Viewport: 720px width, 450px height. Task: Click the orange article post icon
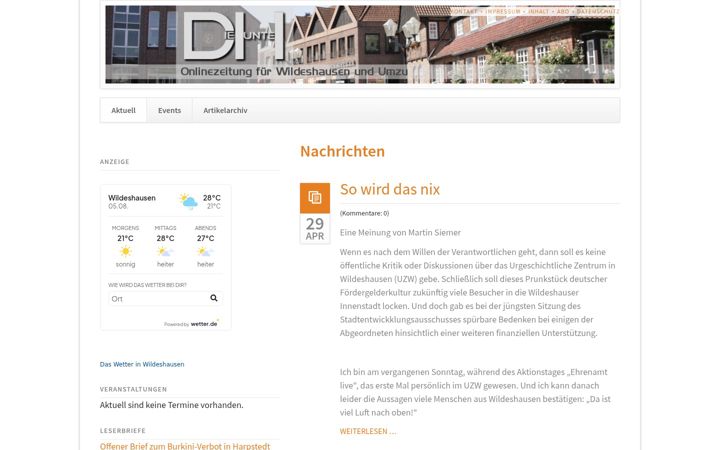pyautogui.click(x=315, y=198)
